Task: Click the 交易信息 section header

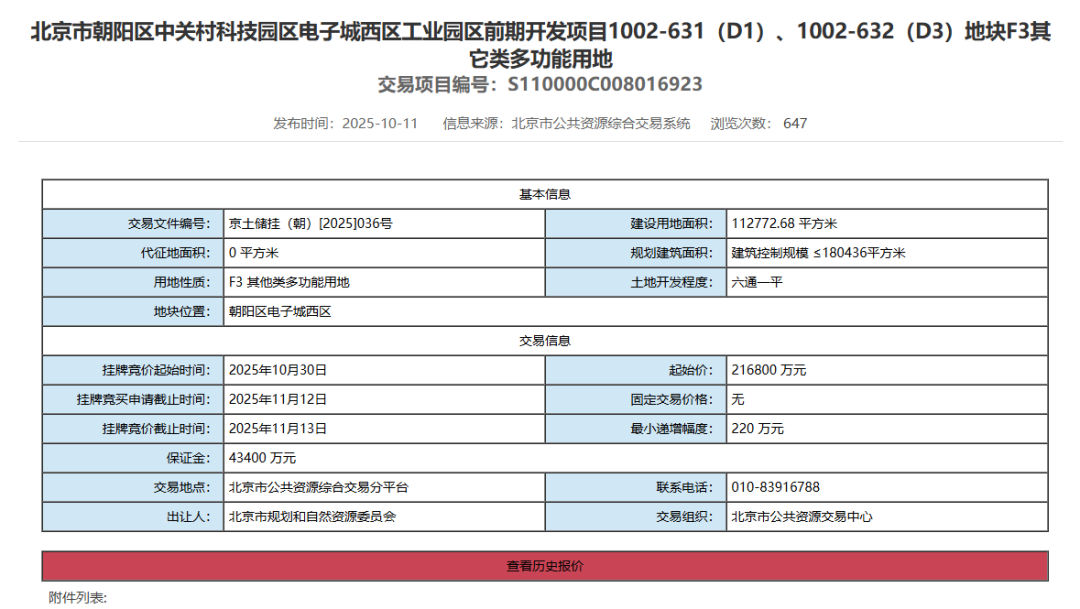Action: tap(545, 340)
